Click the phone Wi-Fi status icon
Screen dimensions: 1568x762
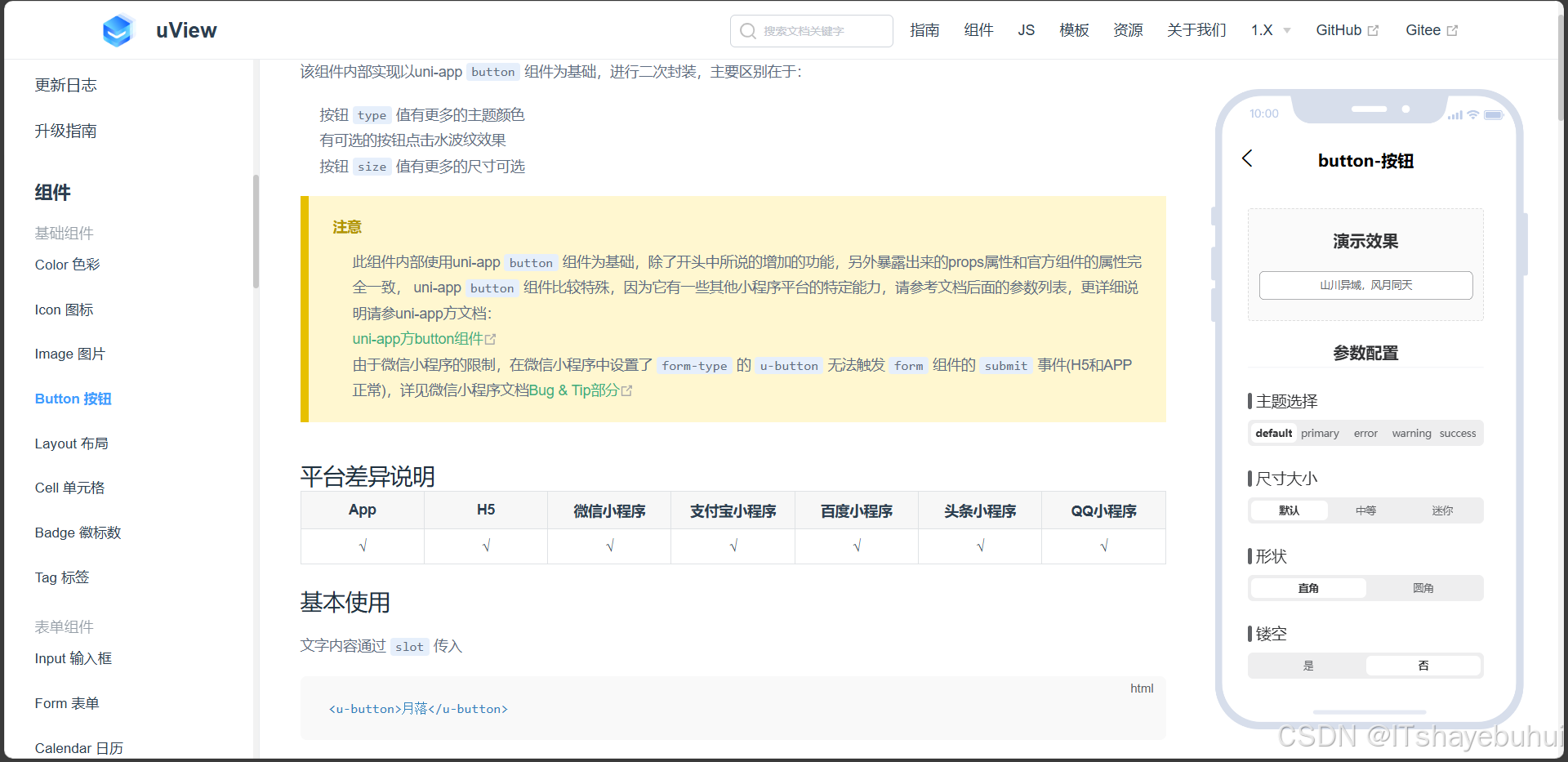coord(1473,115)
